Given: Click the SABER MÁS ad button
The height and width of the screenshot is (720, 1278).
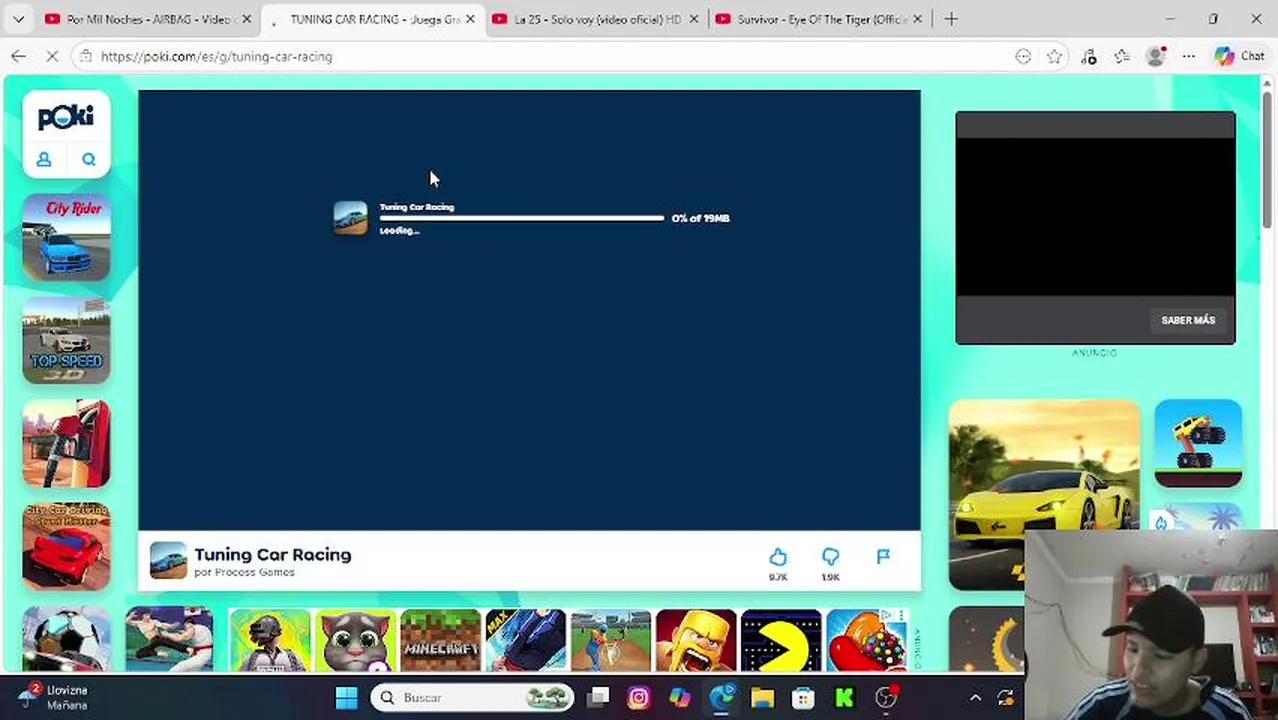Looking at the screenshot, I should click(x=1188, y=320).
